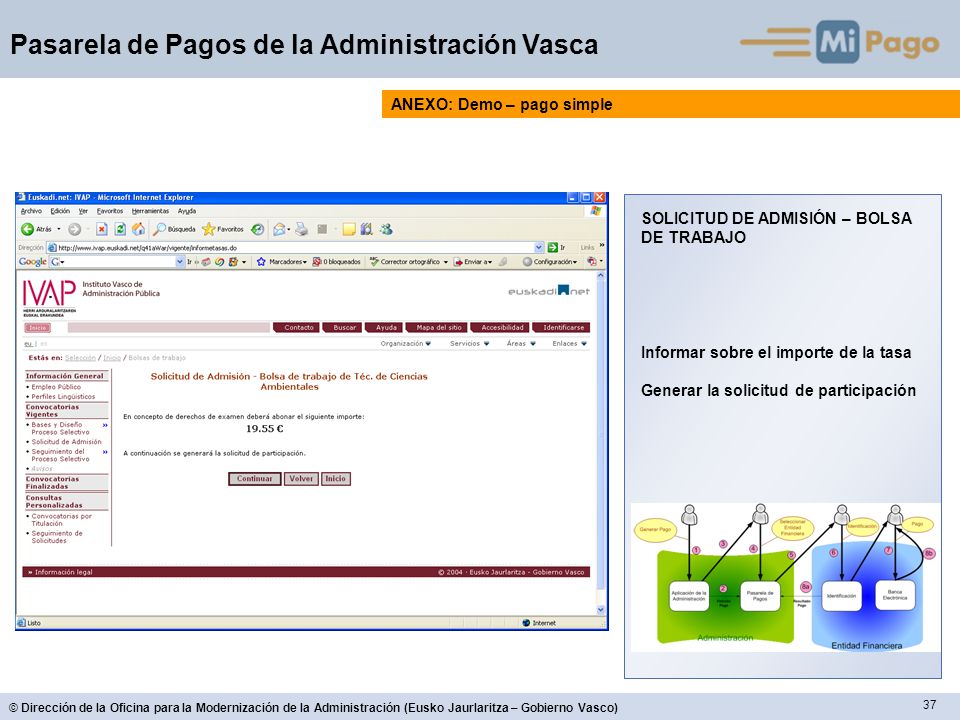Click the euskadi.net logo
Image resolution: width=960 pixels, height=720 pixels.
coord(549,291)
